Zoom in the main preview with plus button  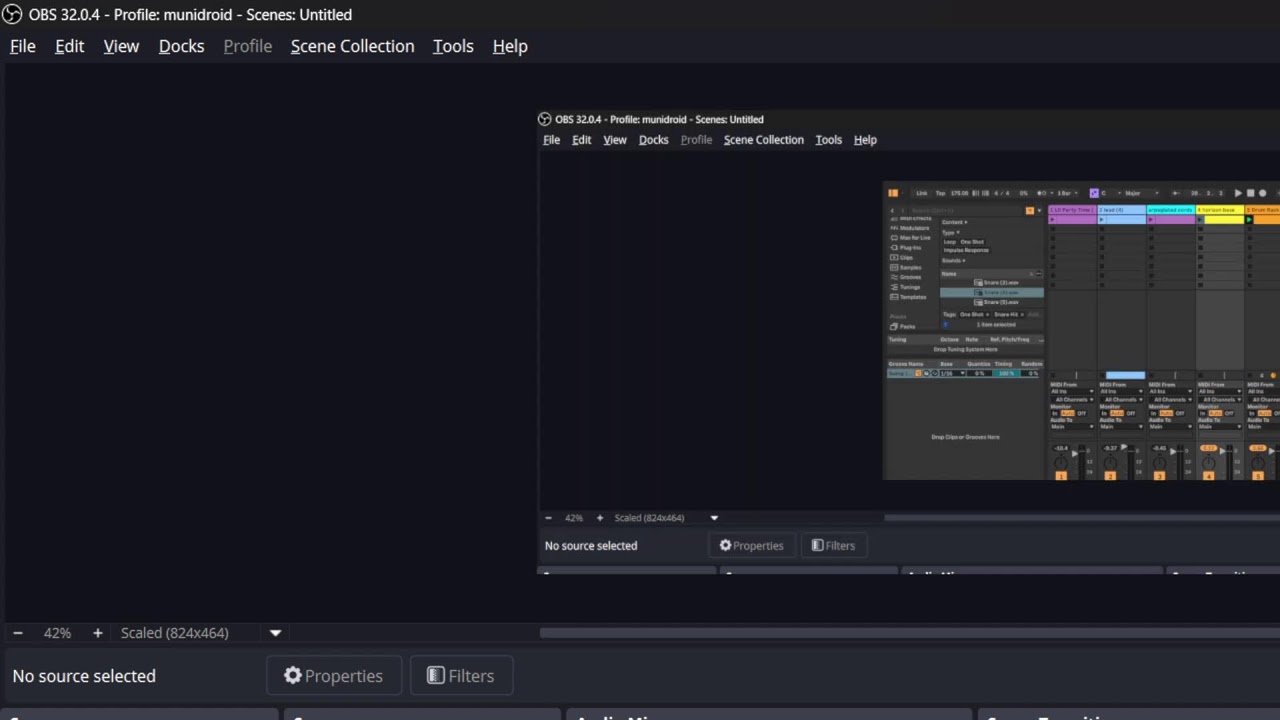pos(97,633)
